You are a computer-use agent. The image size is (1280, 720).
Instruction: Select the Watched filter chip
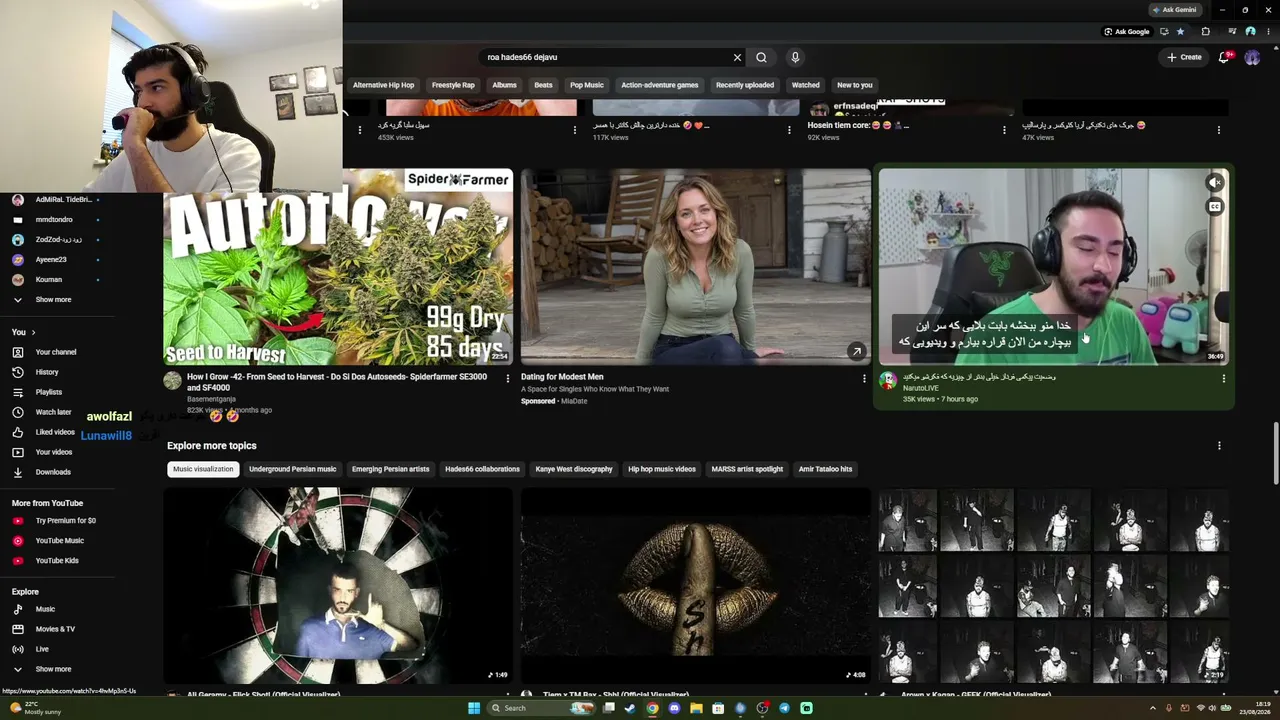806,85
